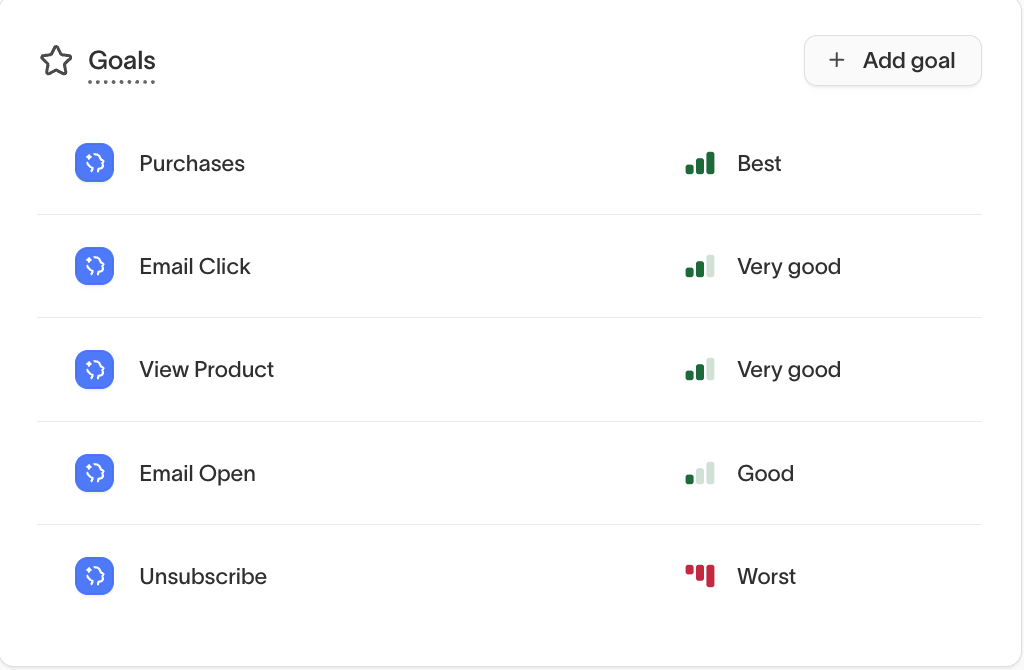Select the View Product goal name

(206, 370)
